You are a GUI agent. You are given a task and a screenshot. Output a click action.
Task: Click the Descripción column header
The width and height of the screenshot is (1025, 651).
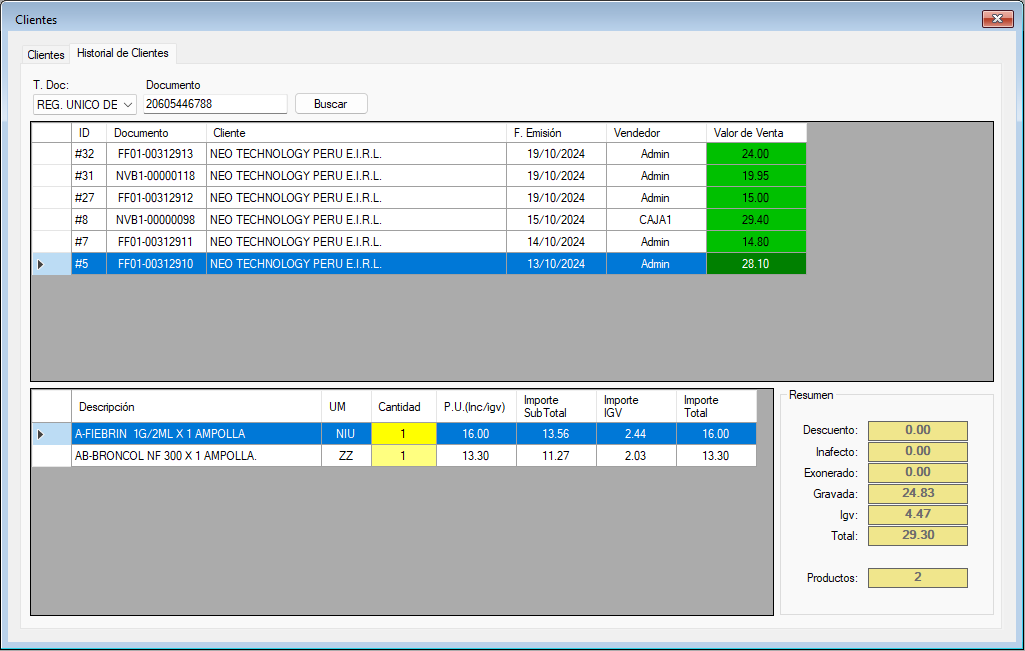[x=107, y=407]
